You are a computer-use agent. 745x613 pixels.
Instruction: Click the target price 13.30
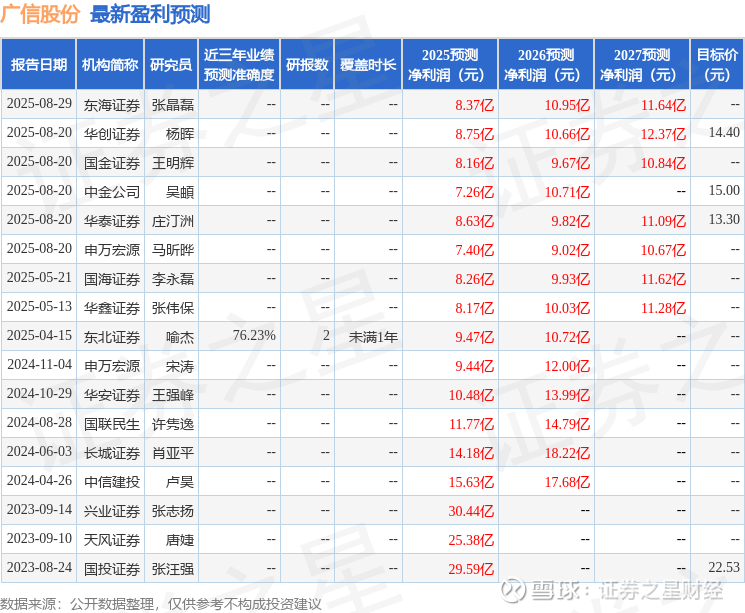pyautogui.click(x=724, y=220)
